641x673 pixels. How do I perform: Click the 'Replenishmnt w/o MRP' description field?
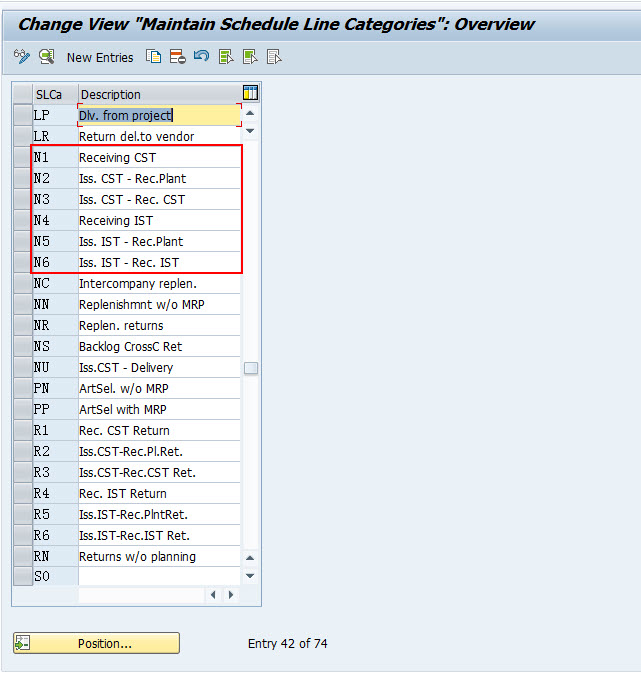point(159,304)
